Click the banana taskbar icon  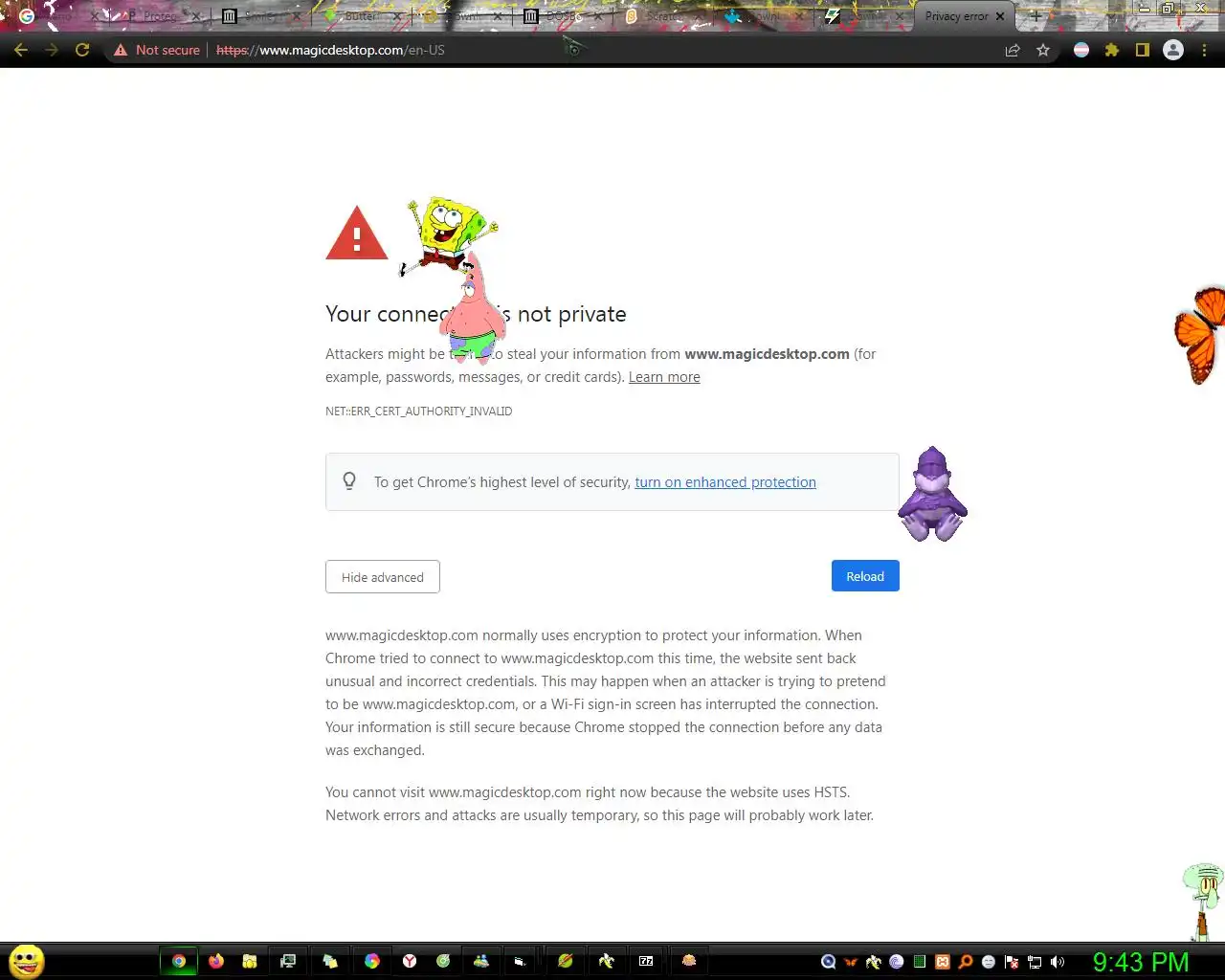606,961
